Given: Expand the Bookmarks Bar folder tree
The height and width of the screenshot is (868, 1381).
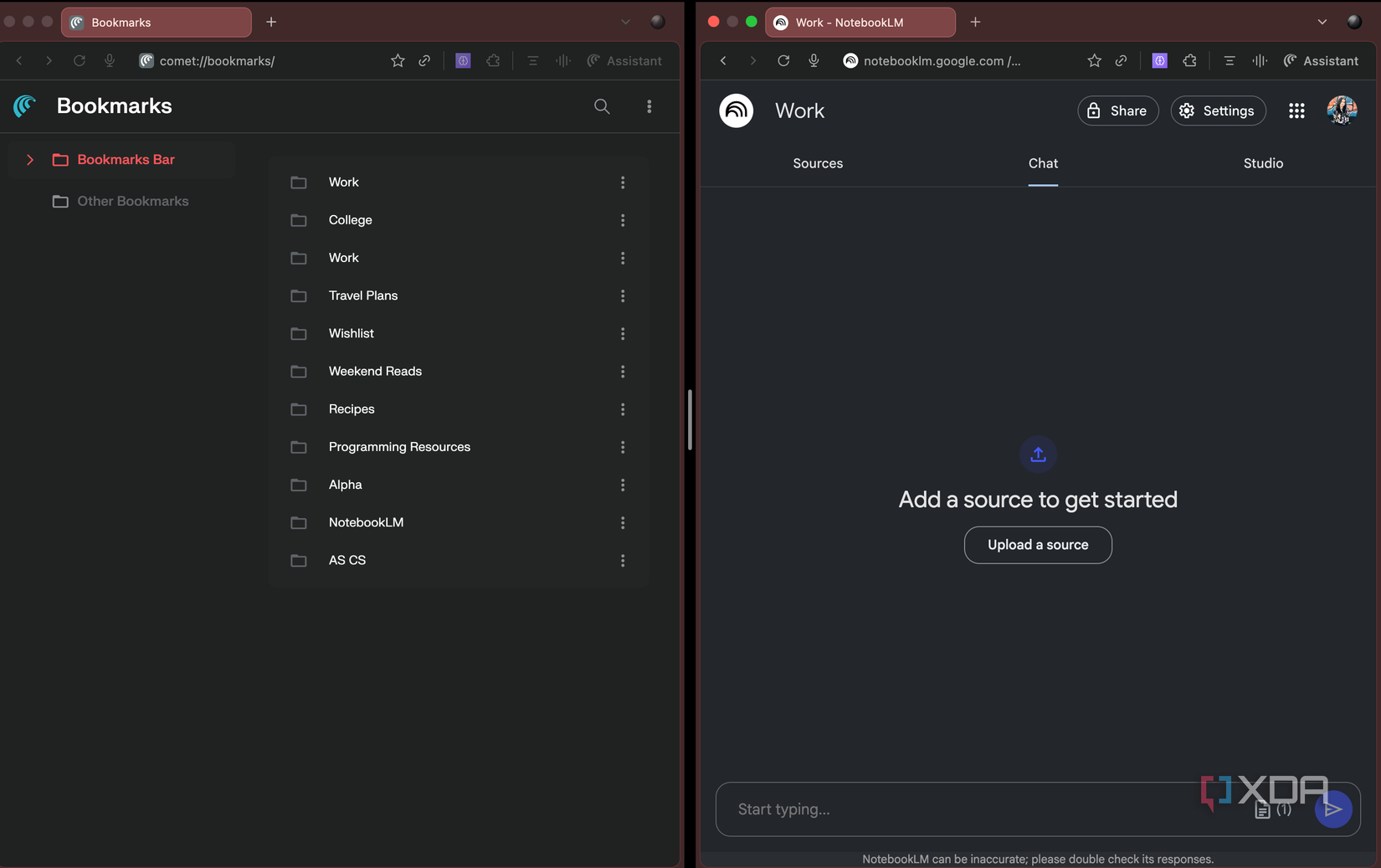Looking at the screenshot, I should [30, 159].
